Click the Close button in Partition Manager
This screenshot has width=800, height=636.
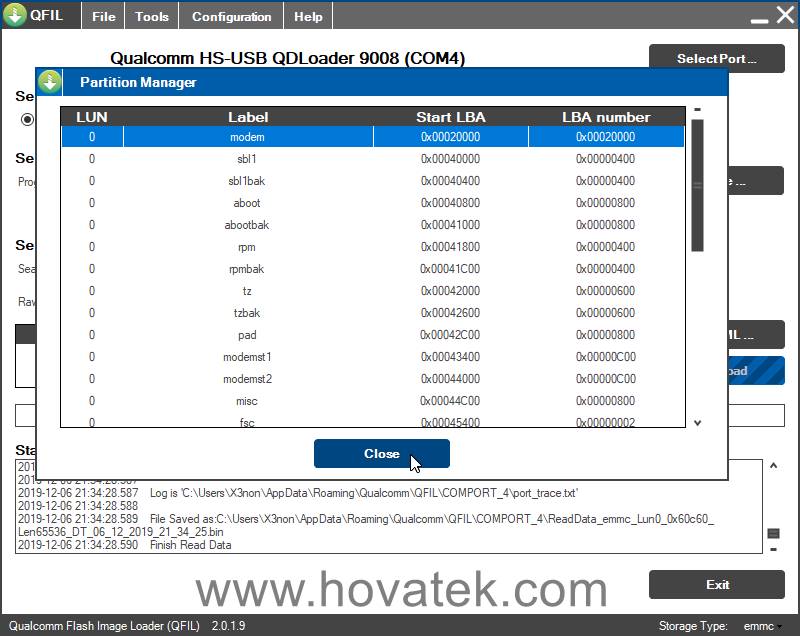[382, 453]
